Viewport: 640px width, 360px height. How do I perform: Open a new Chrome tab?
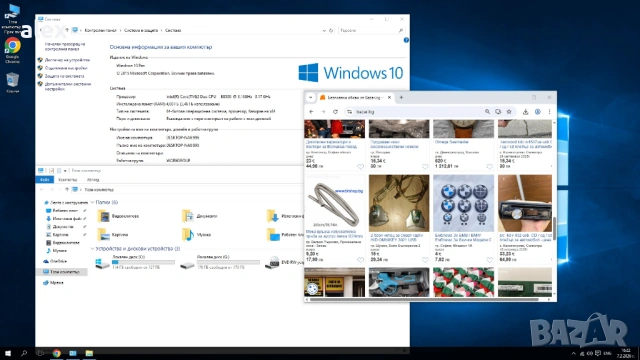pos(401,98)
